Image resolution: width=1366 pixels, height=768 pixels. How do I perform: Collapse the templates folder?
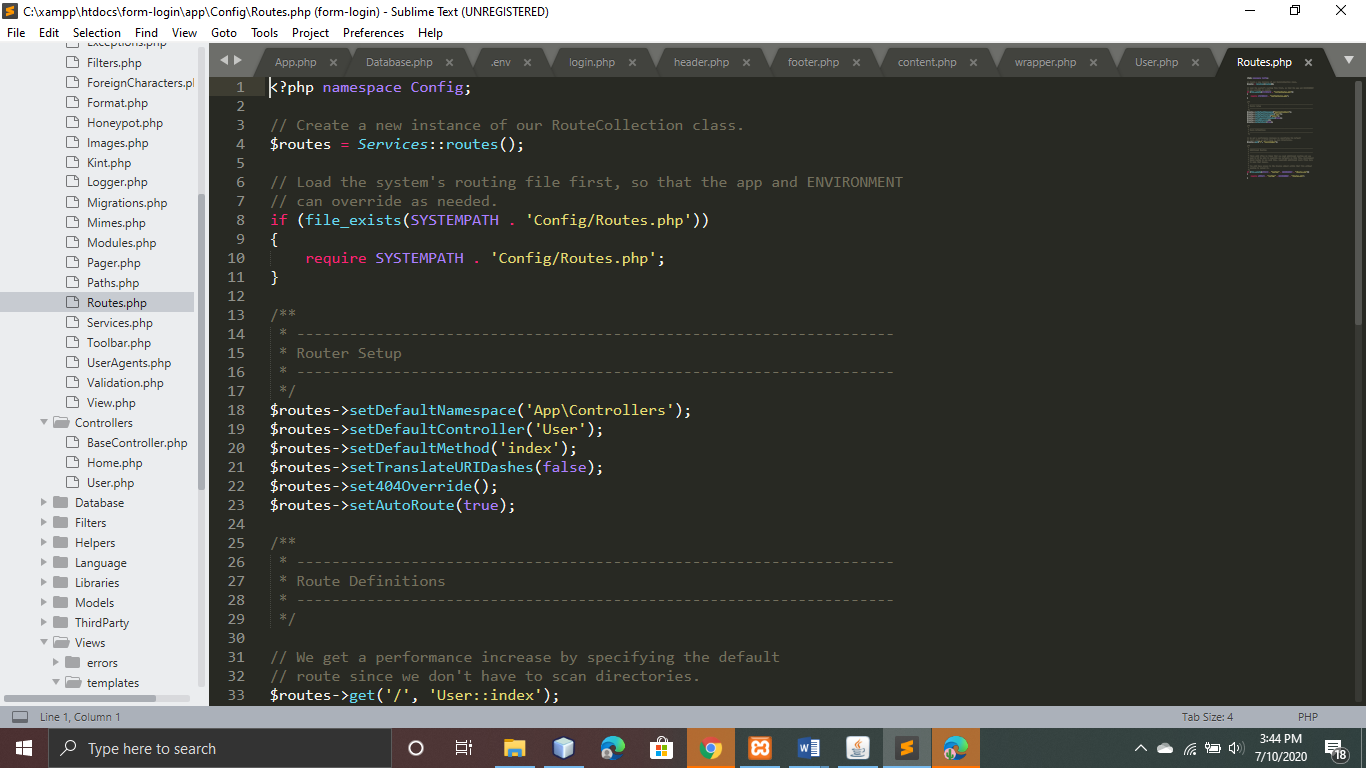coord(56,683)
